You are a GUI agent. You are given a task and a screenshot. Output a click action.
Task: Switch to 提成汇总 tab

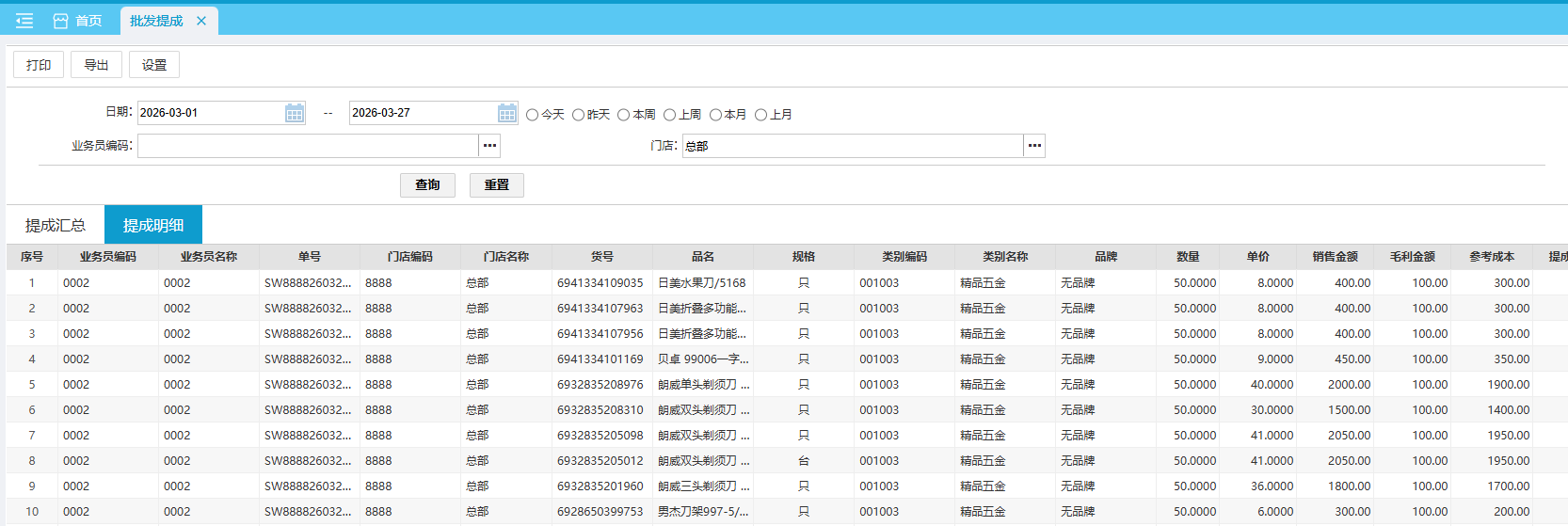coord(56,225)
